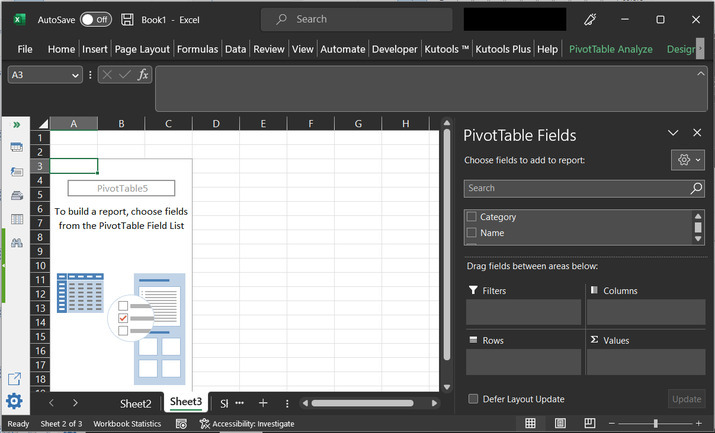Click the Save icon in title bar
The width and height of the screenshot is (715, 433).
(x=128, y=19)
